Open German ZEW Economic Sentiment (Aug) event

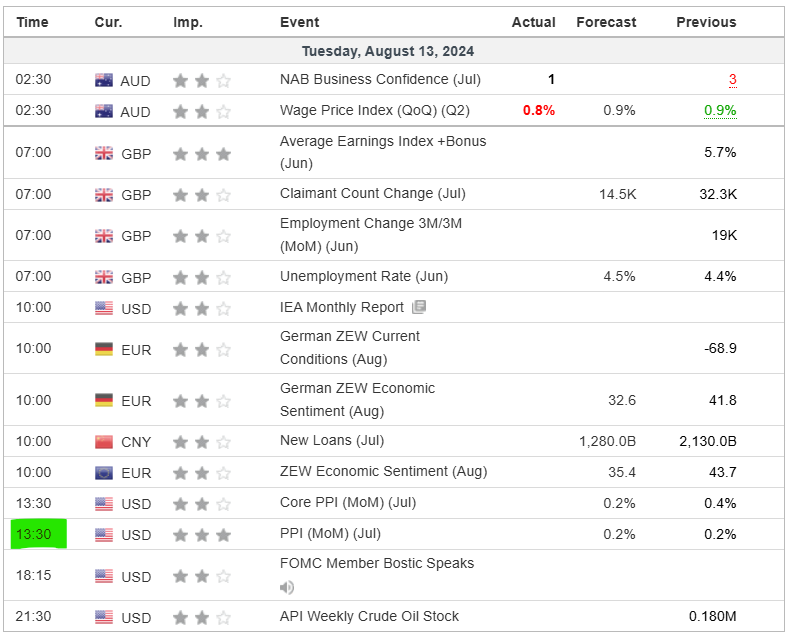(x=357, y=399)
